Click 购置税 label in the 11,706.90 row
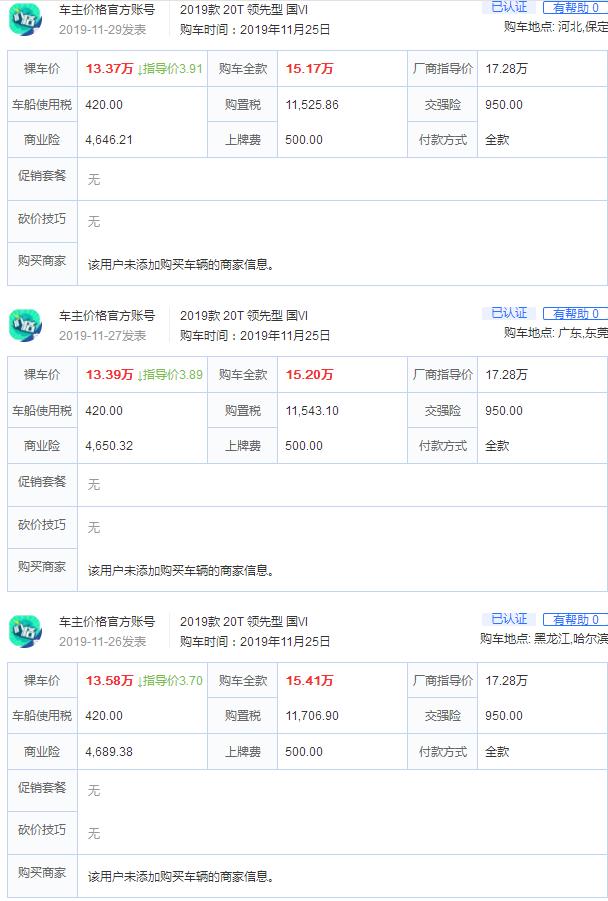The height and width of the screenshot is (901, 608). pos(243,716)
